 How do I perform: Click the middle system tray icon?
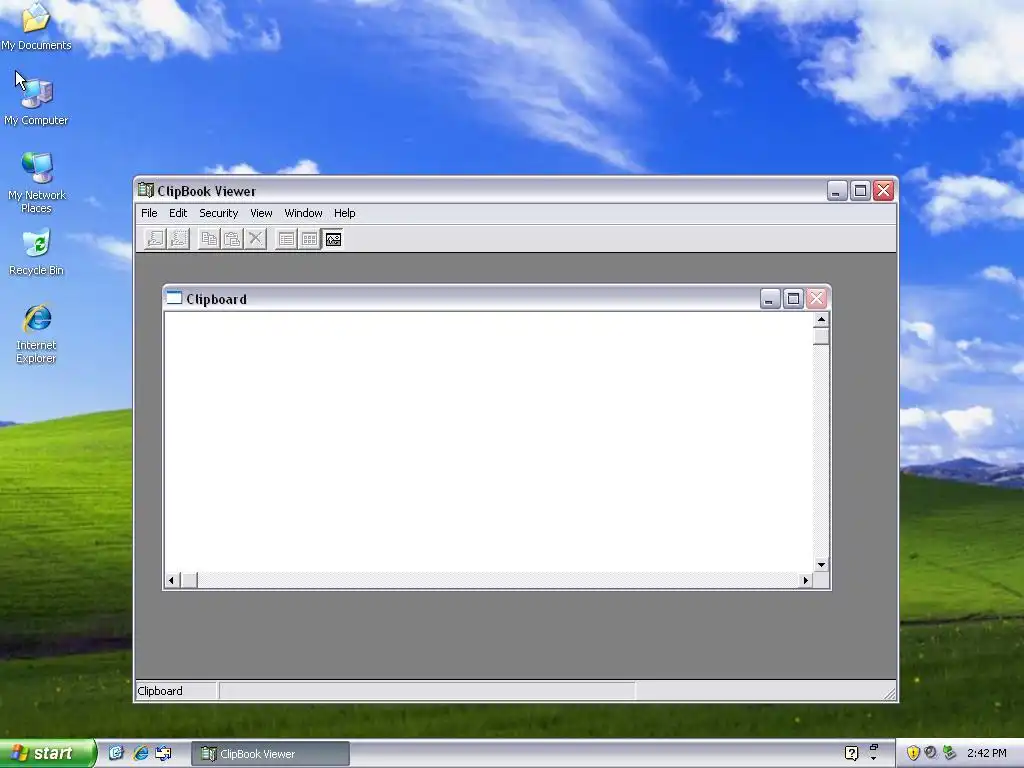[x=931, y=753]
